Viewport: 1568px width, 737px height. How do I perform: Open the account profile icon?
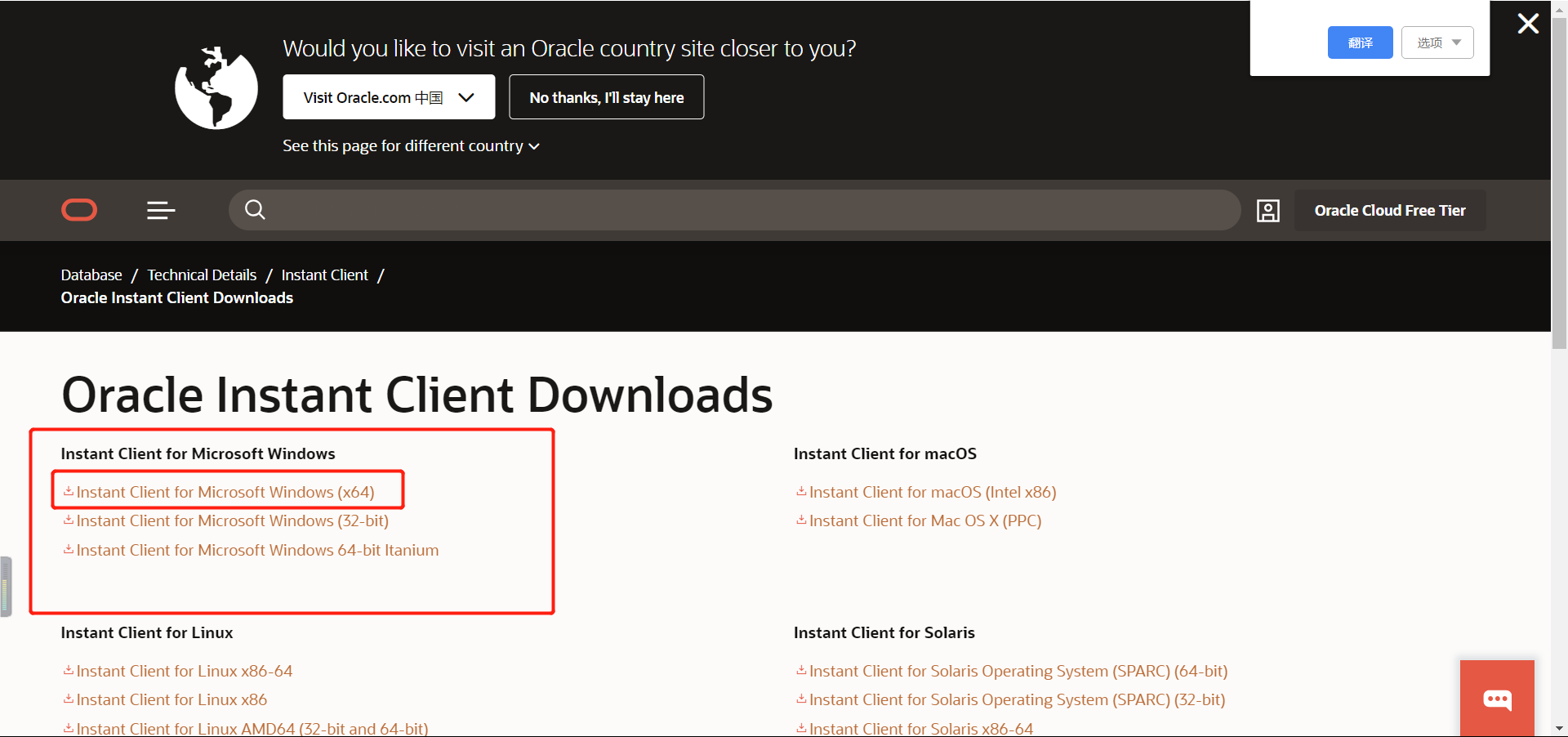click(1267, 211)
